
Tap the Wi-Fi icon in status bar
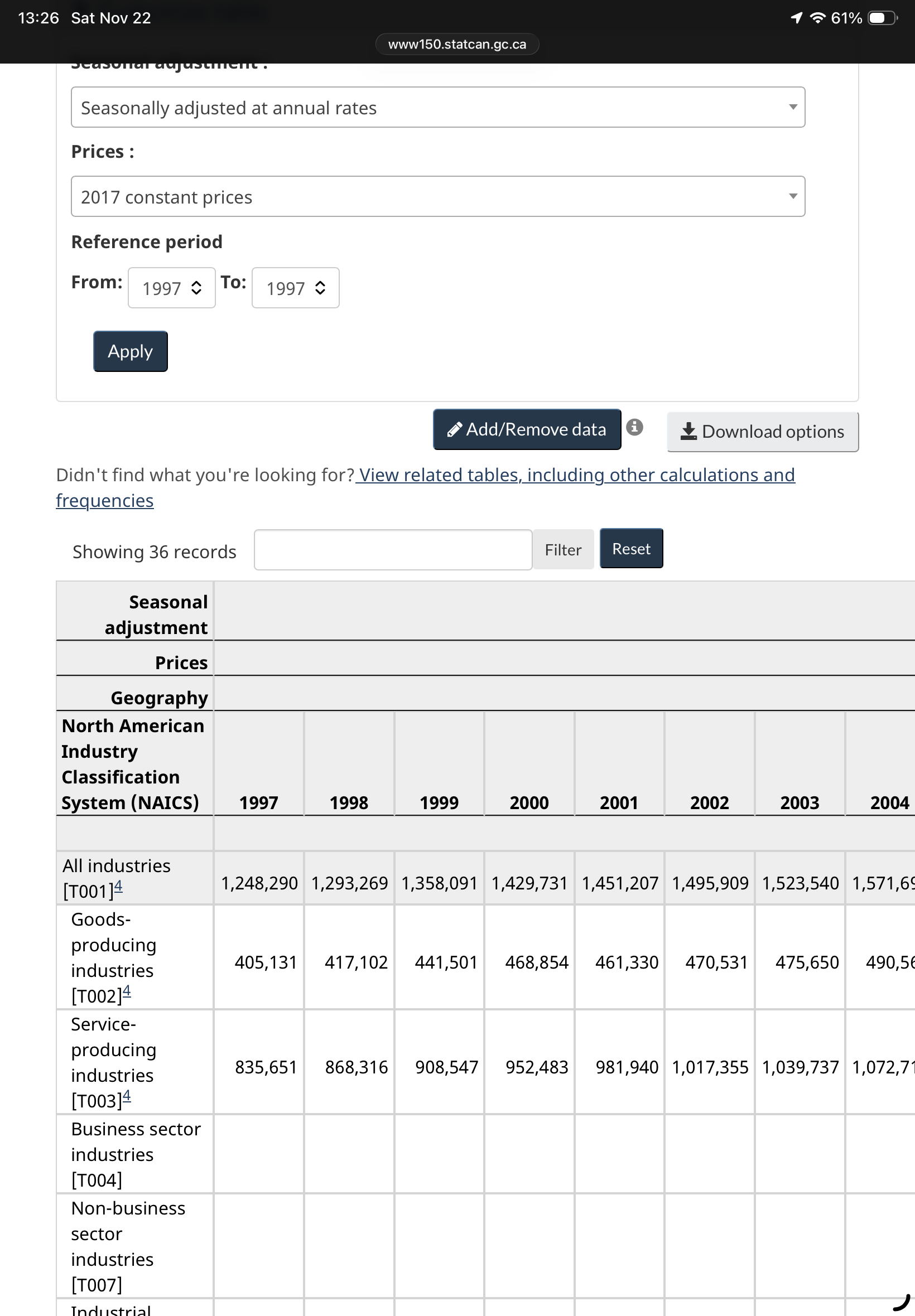pyautogui.click(x=817, y=18)
